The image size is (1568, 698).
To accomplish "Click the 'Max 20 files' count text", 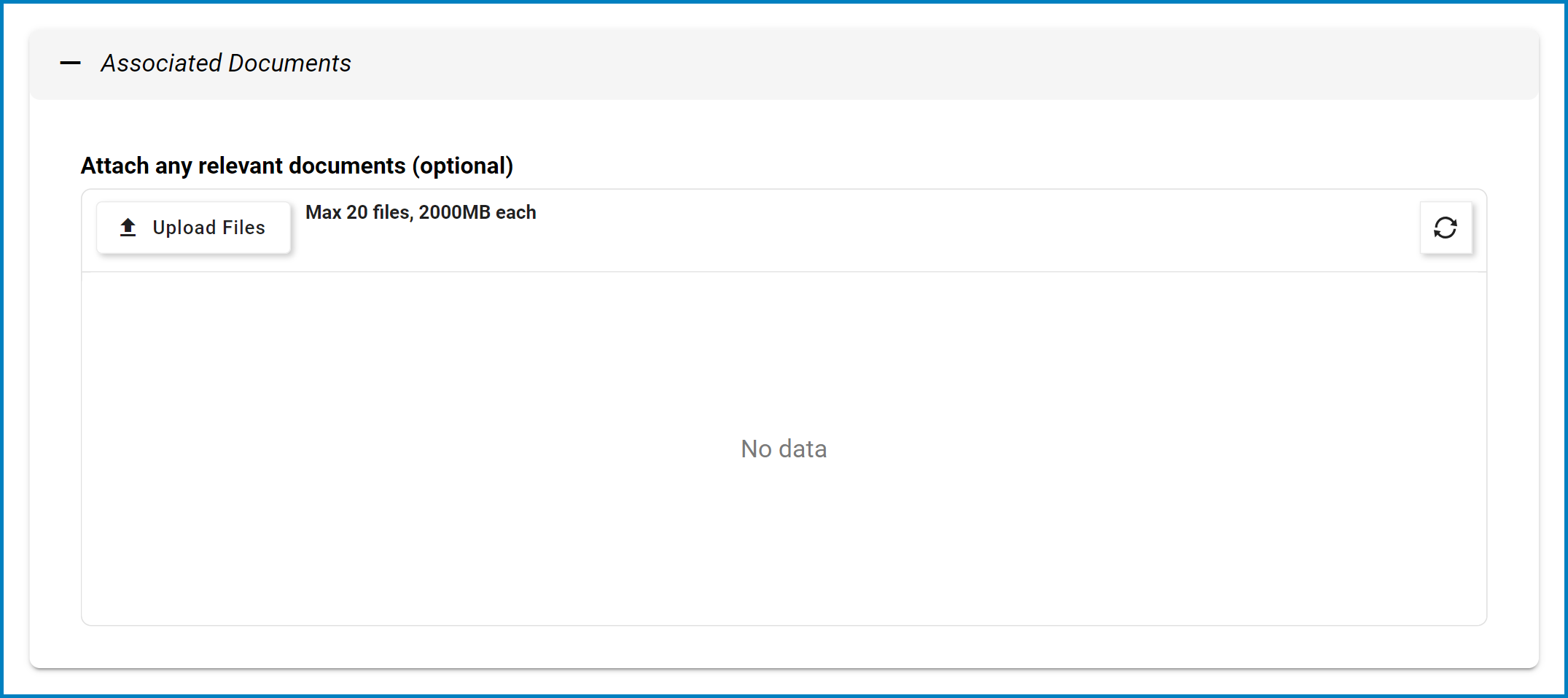I will (x=359, y=212).
